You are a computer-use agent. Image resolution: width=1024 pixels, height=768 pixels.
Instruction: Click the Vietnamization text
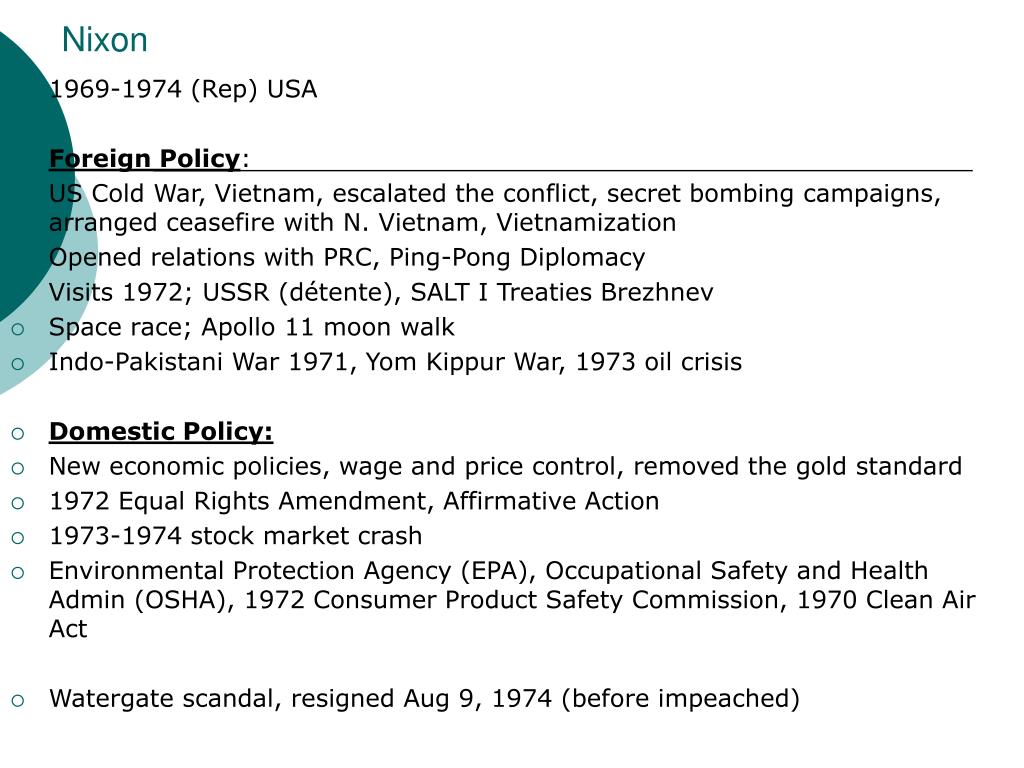[x=586, y=223]
